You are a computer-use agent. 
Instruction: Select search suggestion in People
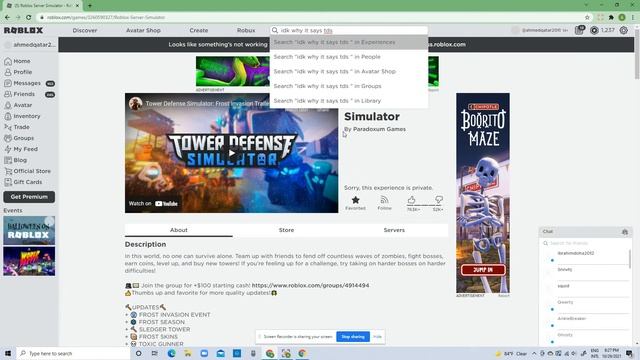[349, 57]
